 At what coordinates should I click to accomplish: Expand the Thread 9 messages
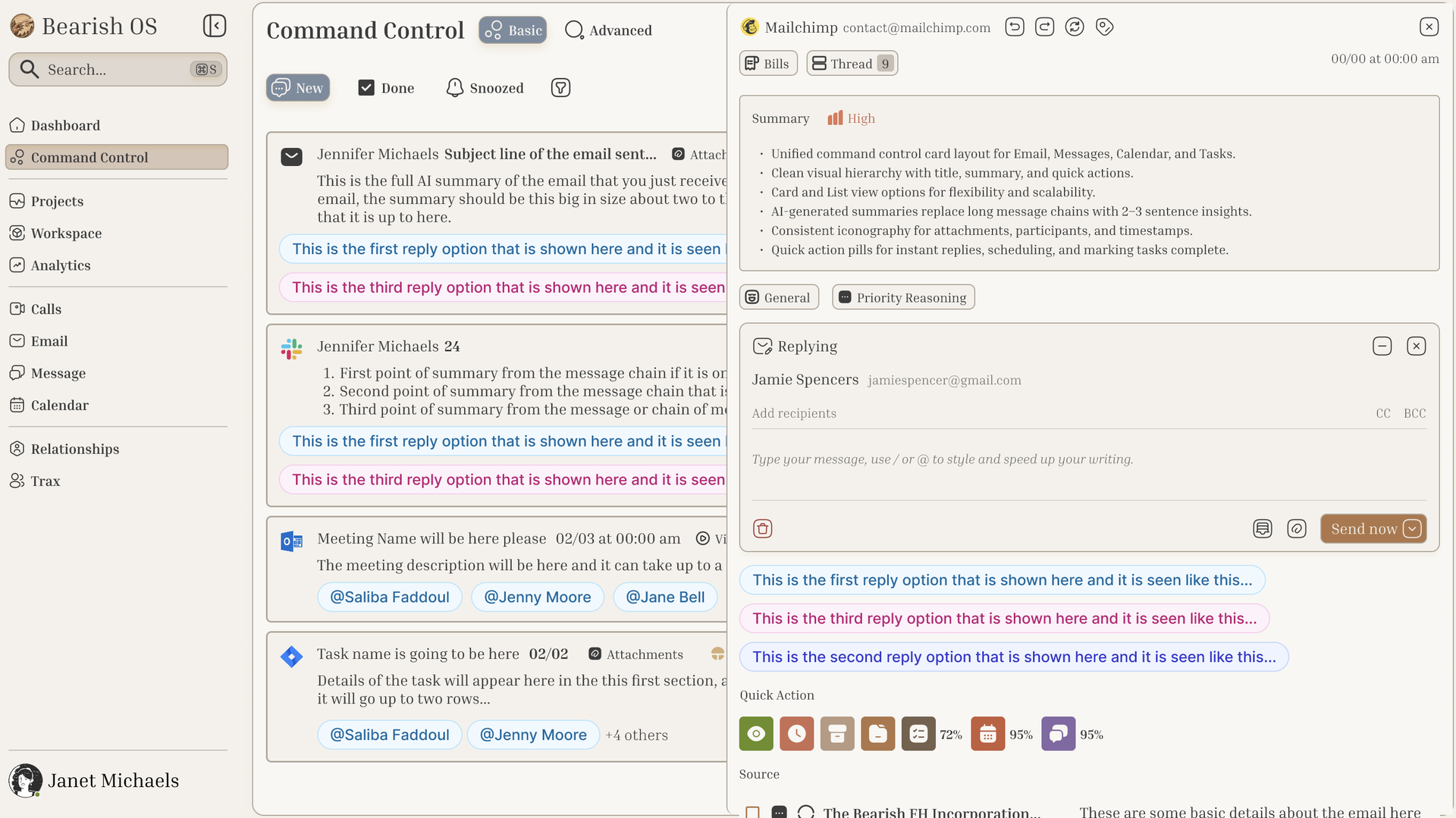pos(852,64)
